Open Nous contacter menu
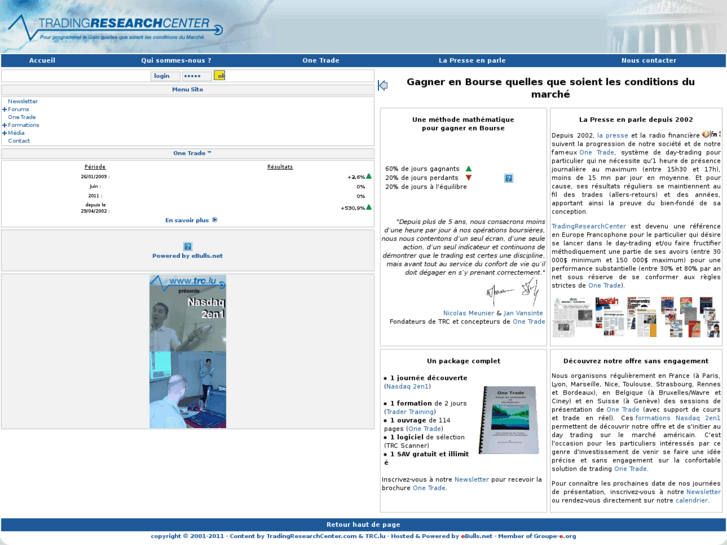727x545 pixels. 649,60
